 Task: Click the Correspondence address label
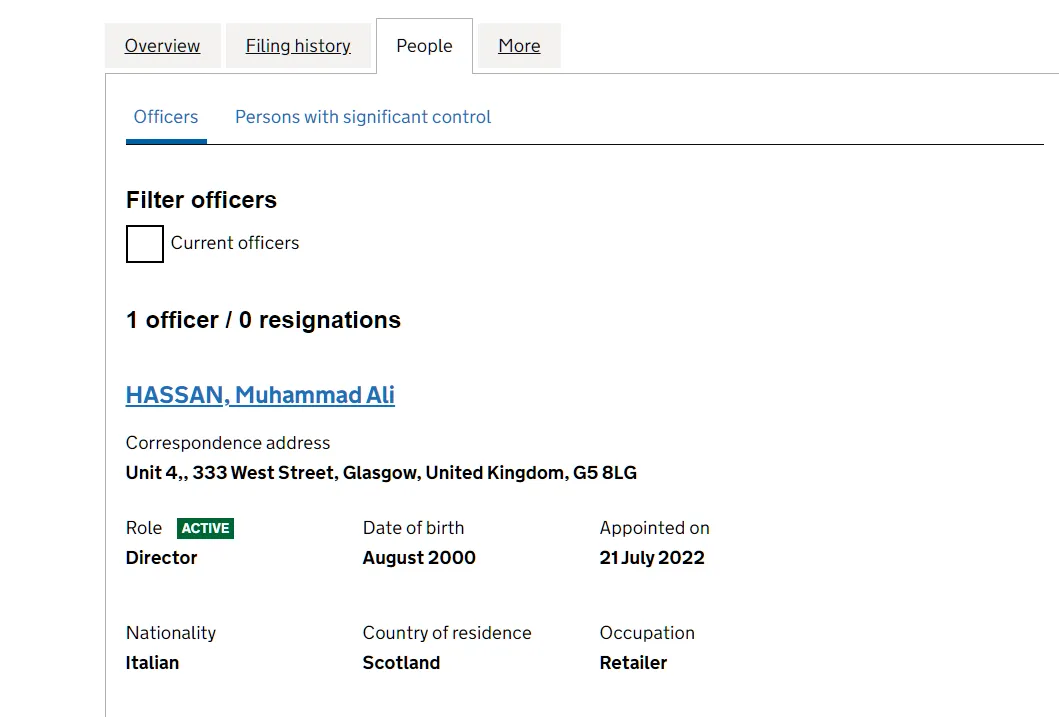tap(228, 443)
